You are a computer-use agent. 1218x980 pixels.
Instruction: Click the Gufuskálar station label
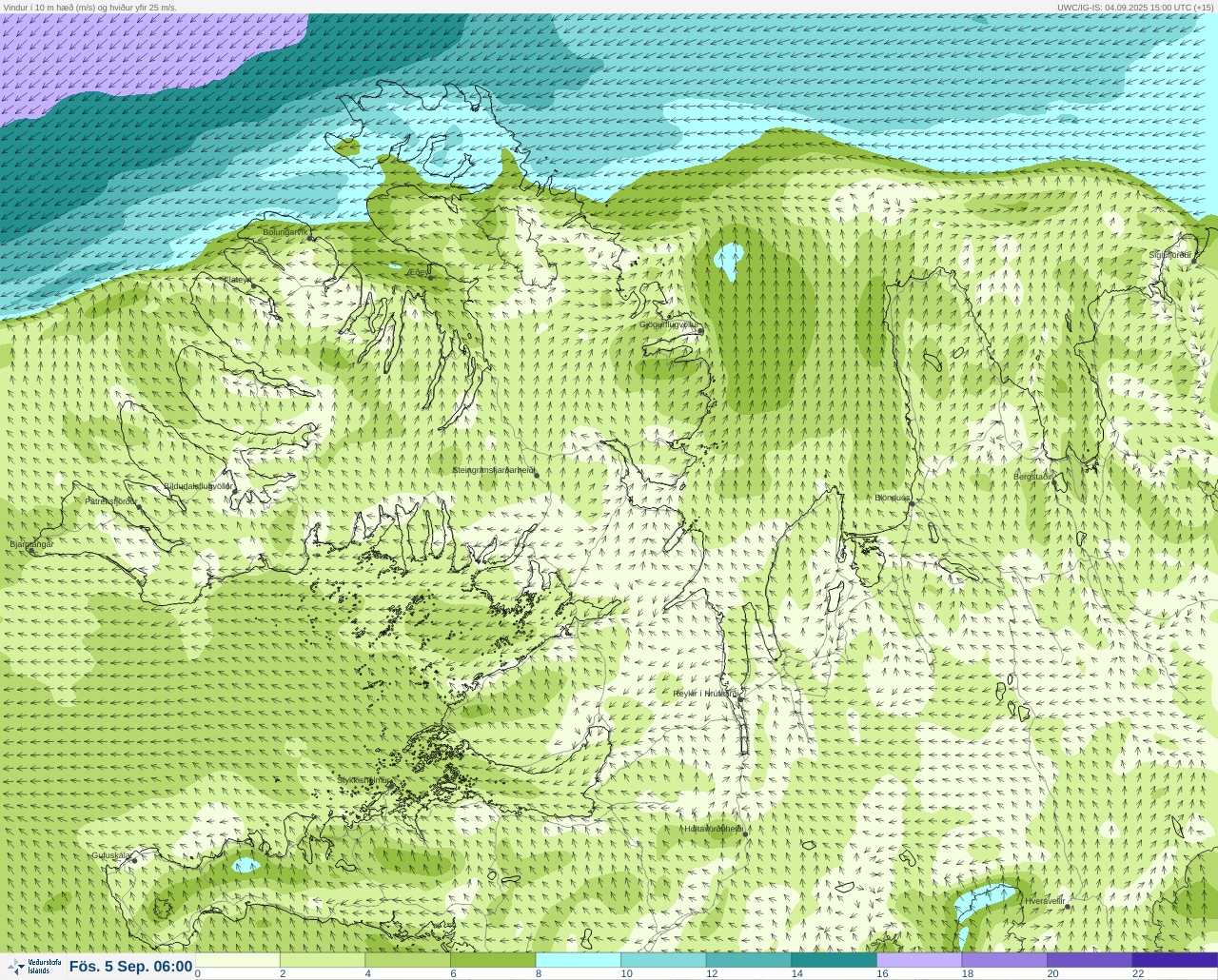111,855
